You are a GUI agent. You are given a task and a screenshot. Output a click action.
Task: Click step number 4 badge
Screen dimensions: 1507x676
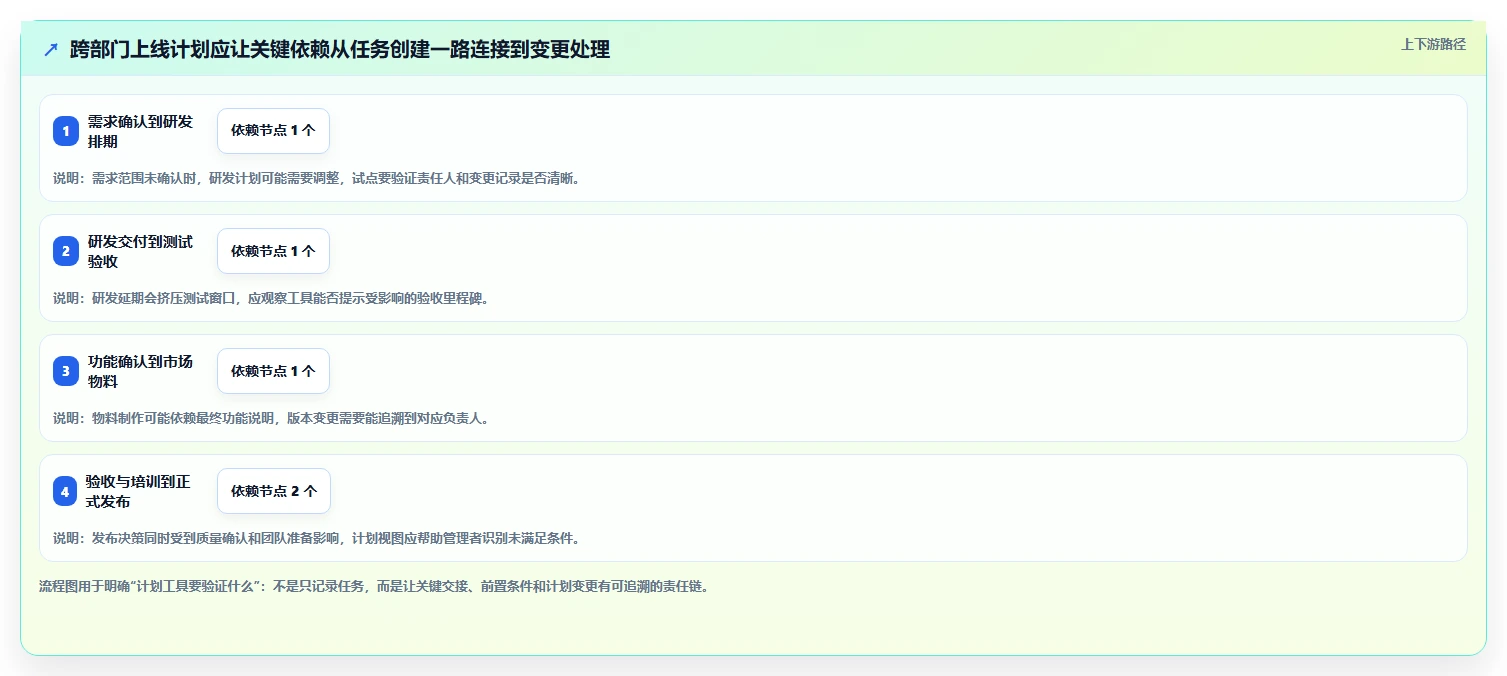(x=66, y=491)
